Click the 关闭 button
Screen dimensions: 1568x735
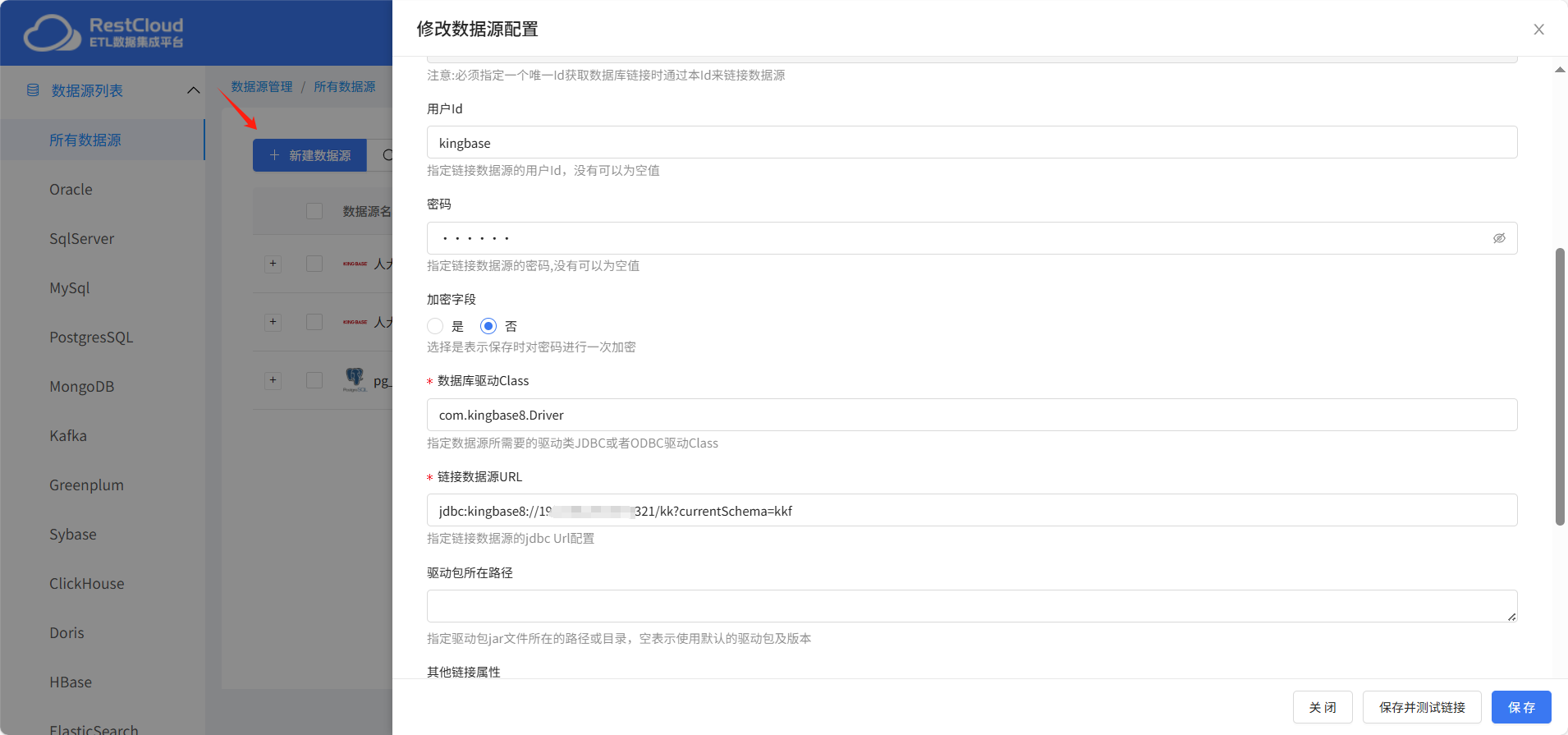coord(1323,707)
